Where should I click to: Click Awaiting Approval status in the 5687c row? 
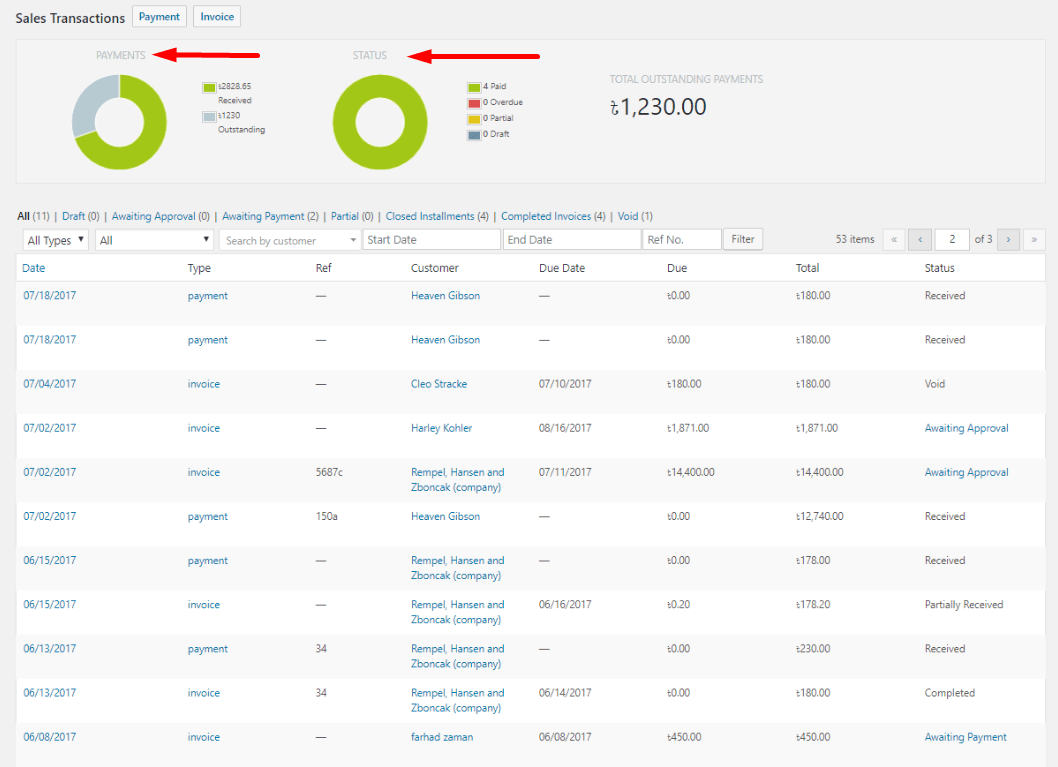click(966, 472)
